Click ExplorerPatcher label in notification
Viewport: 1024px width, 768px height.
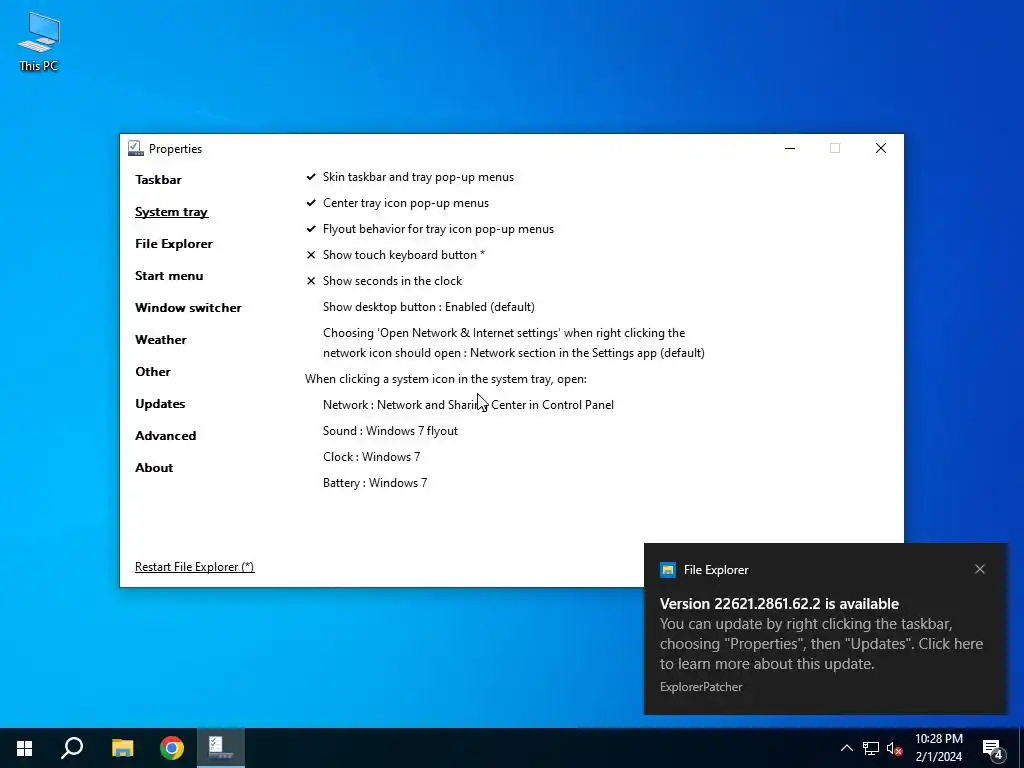pos(701,687)
